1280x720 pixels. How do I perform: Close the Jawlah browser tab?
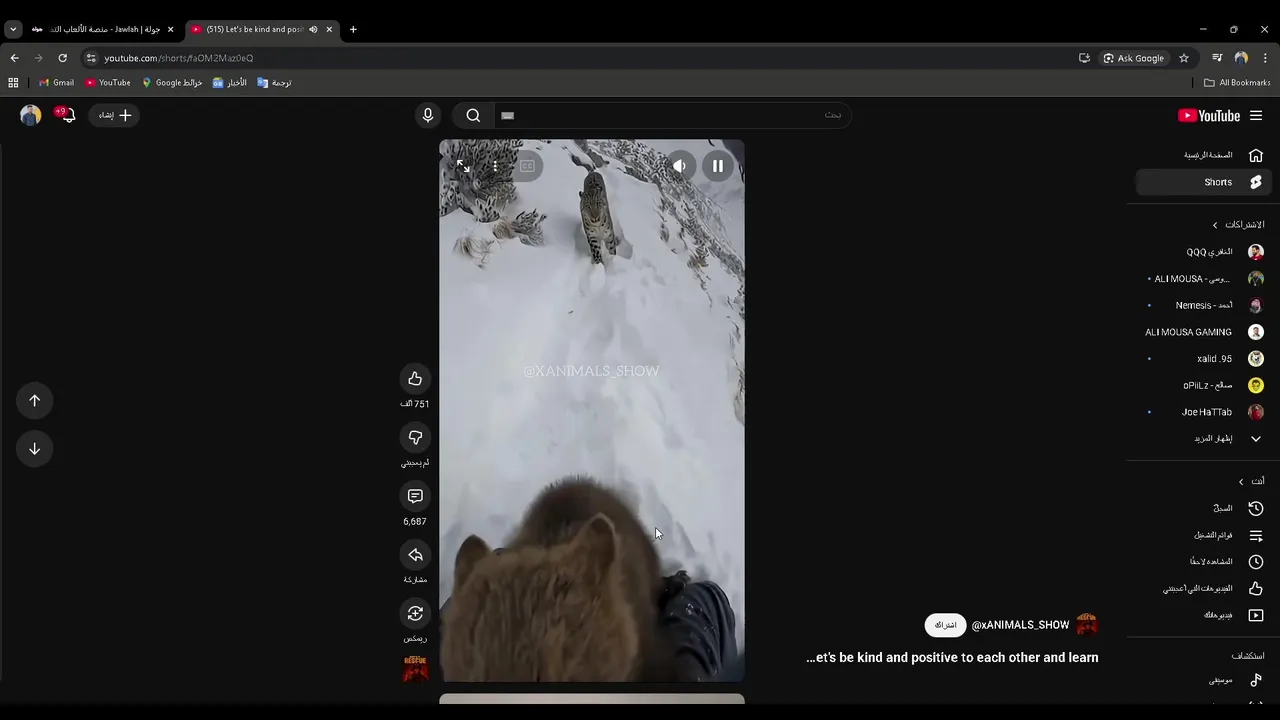[170, 29]
